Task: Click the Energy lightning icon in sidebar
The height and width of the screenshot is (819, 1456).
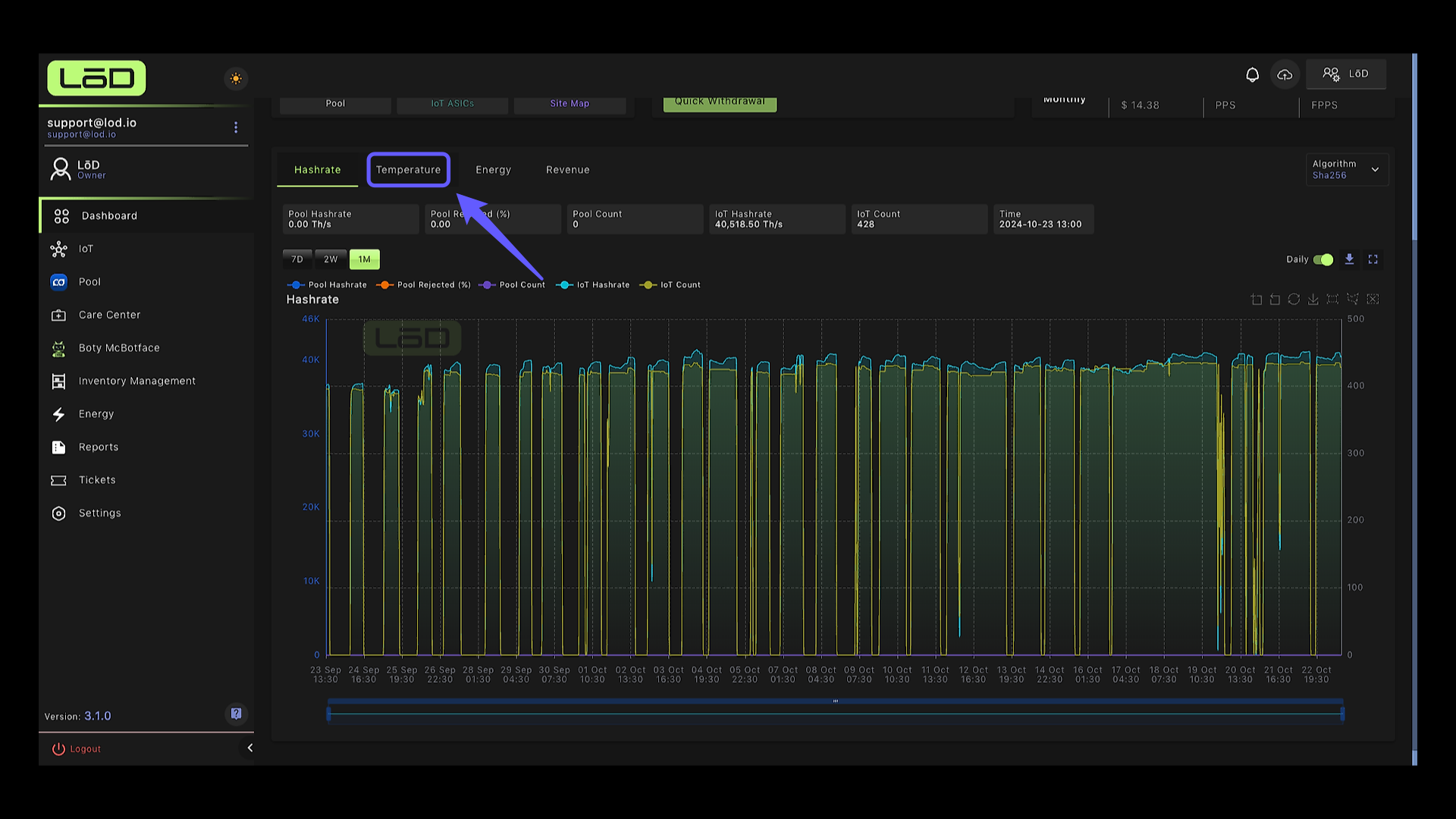Action: pos(58,414)
